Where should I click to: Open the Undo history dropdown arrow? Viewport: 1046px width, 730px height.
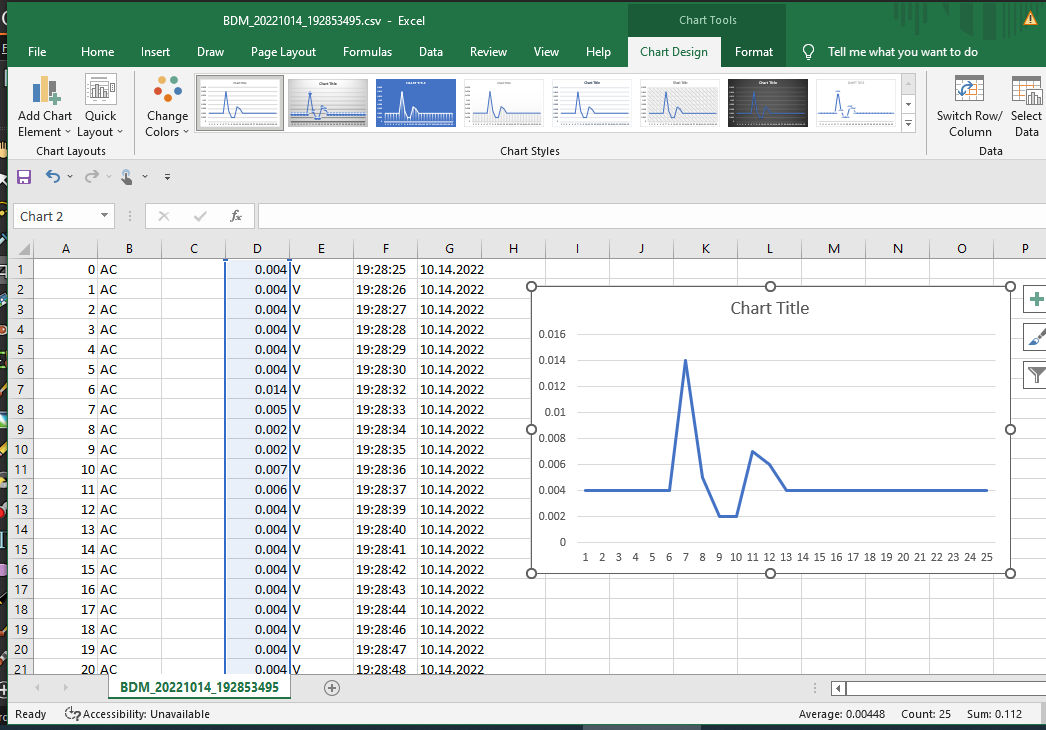click(70, 177)
